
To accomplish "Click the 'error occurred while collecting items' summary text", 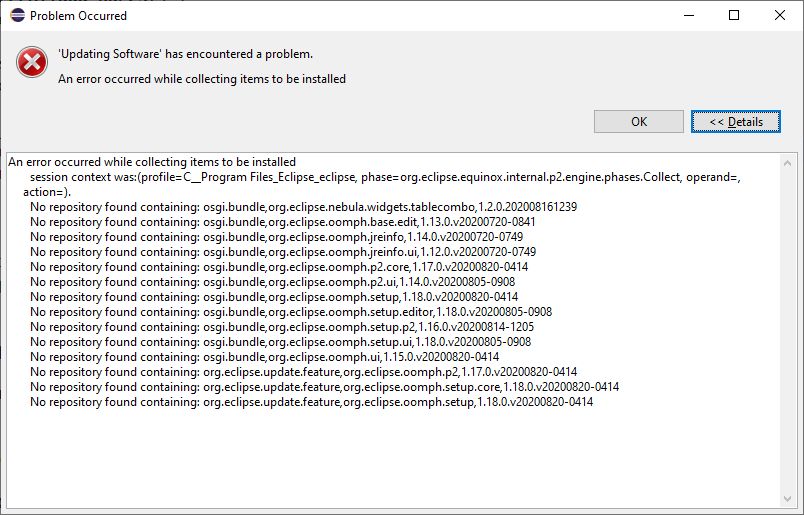I will [202, 79].
